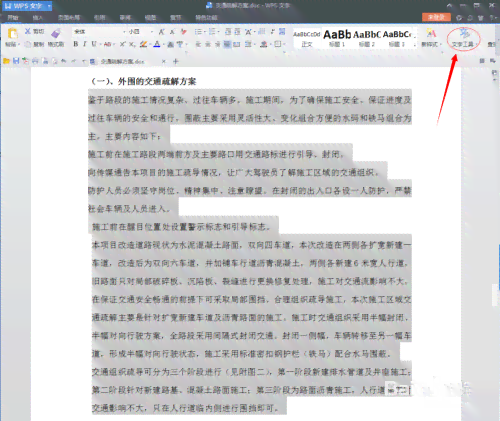Open the Text Tools (文字工具) button

(464, 38)
